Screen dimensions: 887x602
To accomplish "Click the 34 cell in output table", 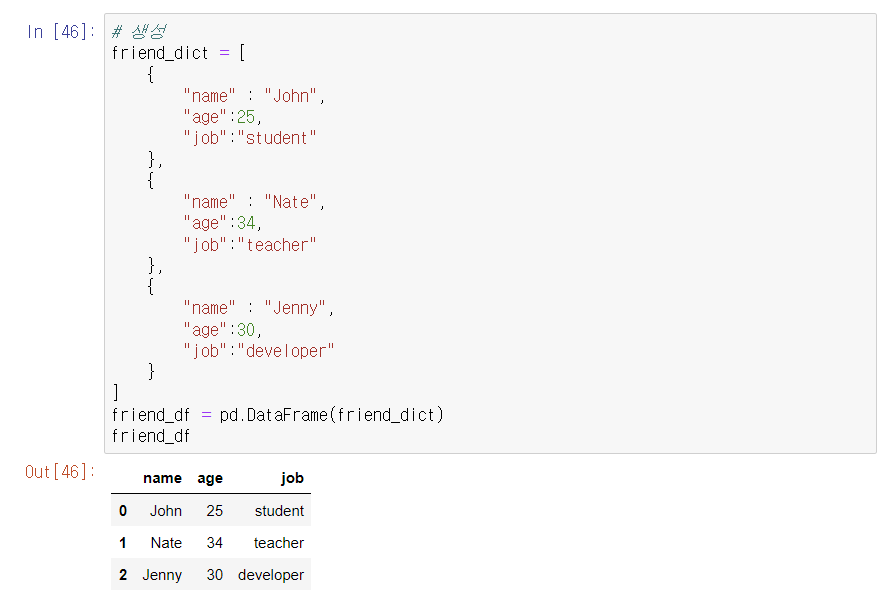I will 214,543.
